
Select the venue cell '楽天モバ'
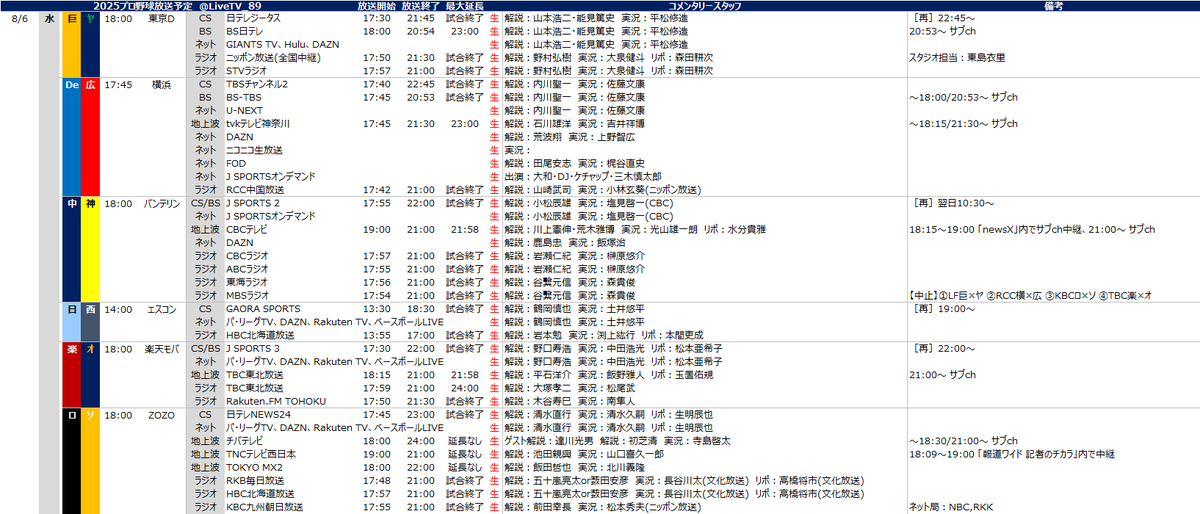coord(161,348)
